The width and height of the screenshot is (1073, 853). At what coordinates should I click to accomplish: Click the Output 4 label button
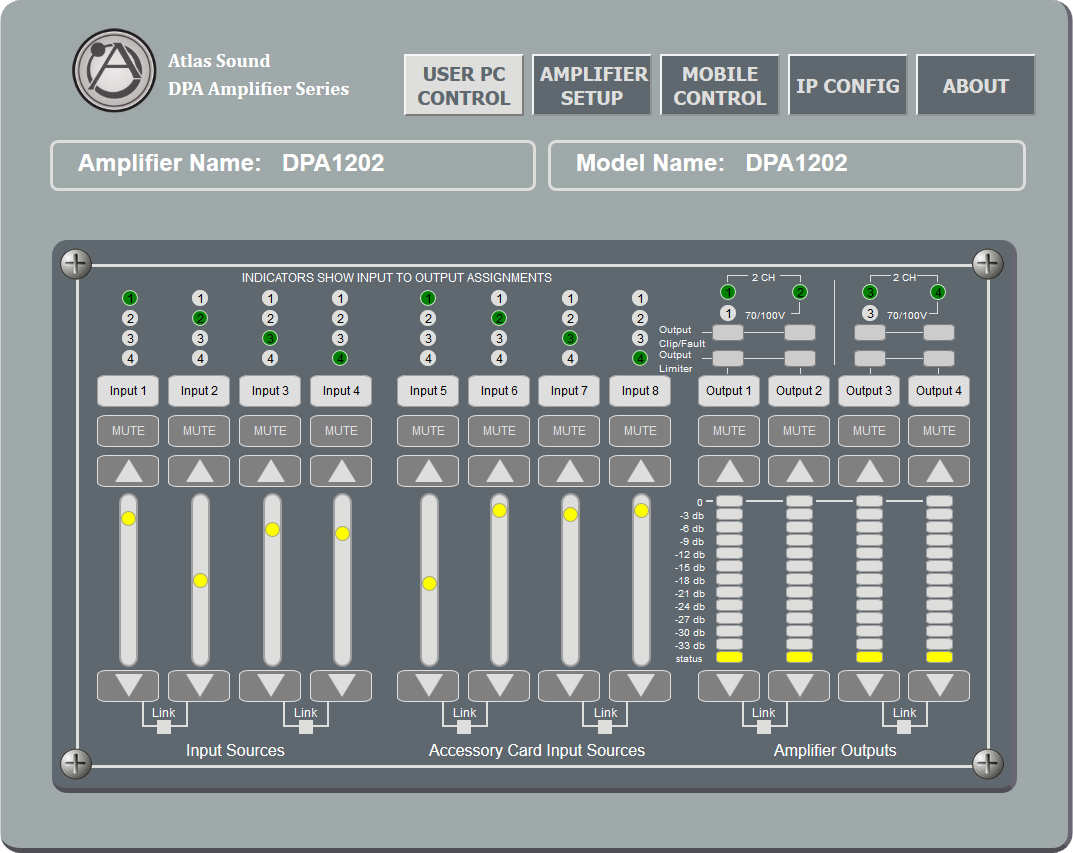click(x=939, y=391)
